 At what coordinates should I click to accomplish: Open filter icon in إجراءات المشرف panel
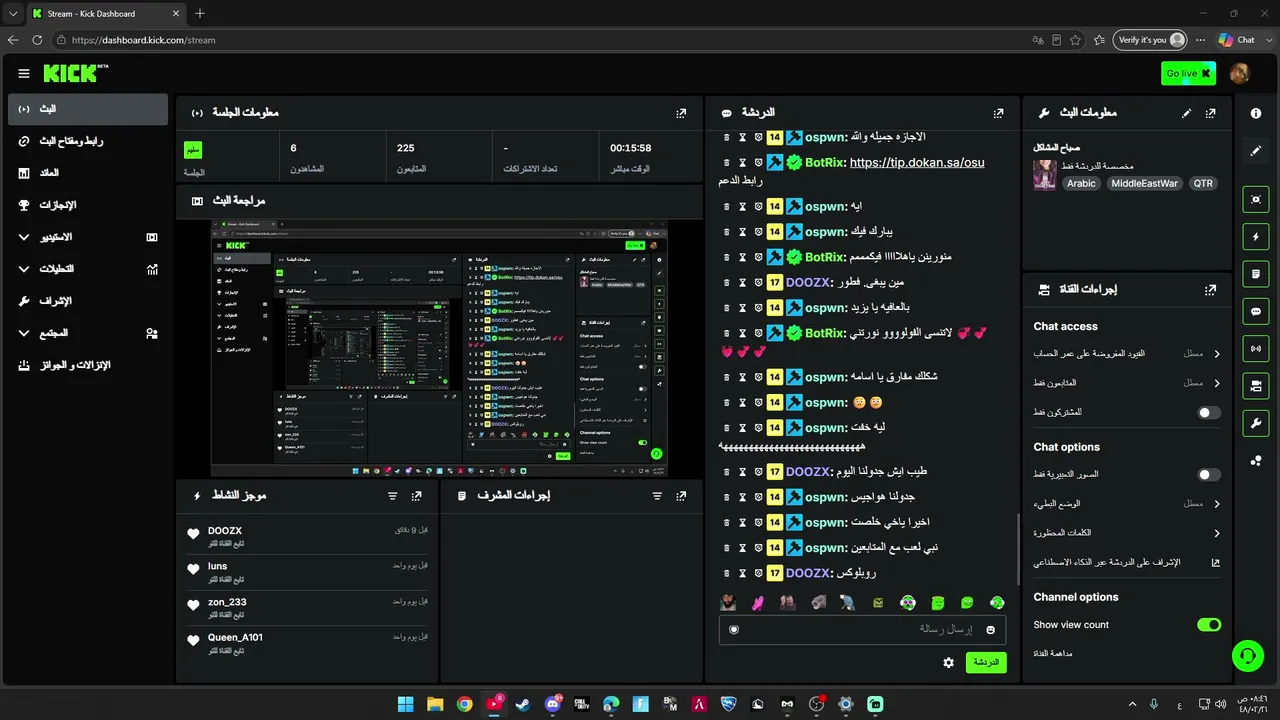(657, 496)
